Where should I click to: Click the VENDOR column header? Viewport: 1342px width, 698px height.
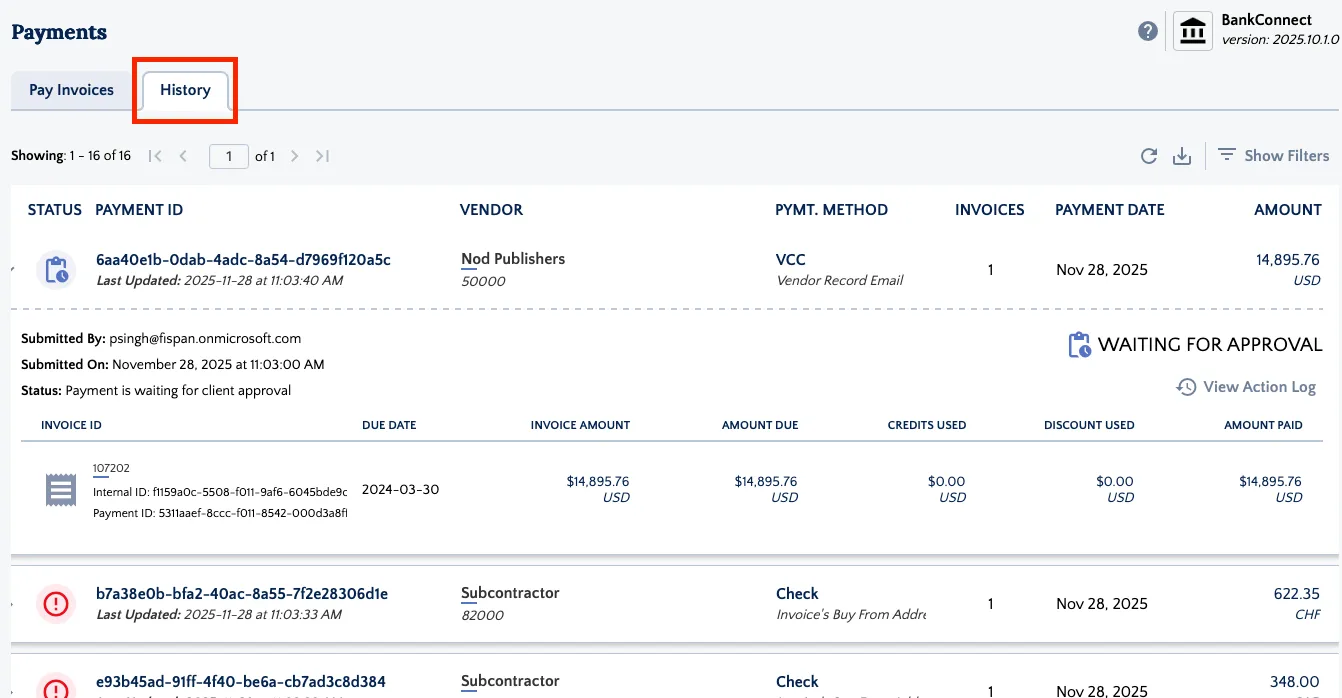click(491, 210)
